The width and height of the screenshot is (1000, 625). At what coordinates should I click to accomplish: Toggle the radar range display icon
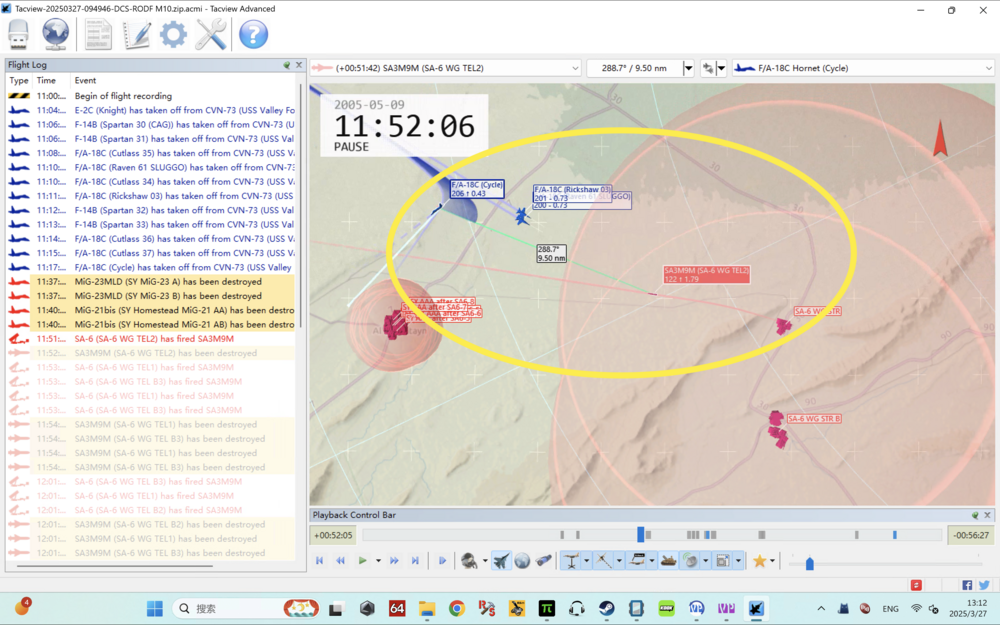pyautogui.click(x=690, y=561)
